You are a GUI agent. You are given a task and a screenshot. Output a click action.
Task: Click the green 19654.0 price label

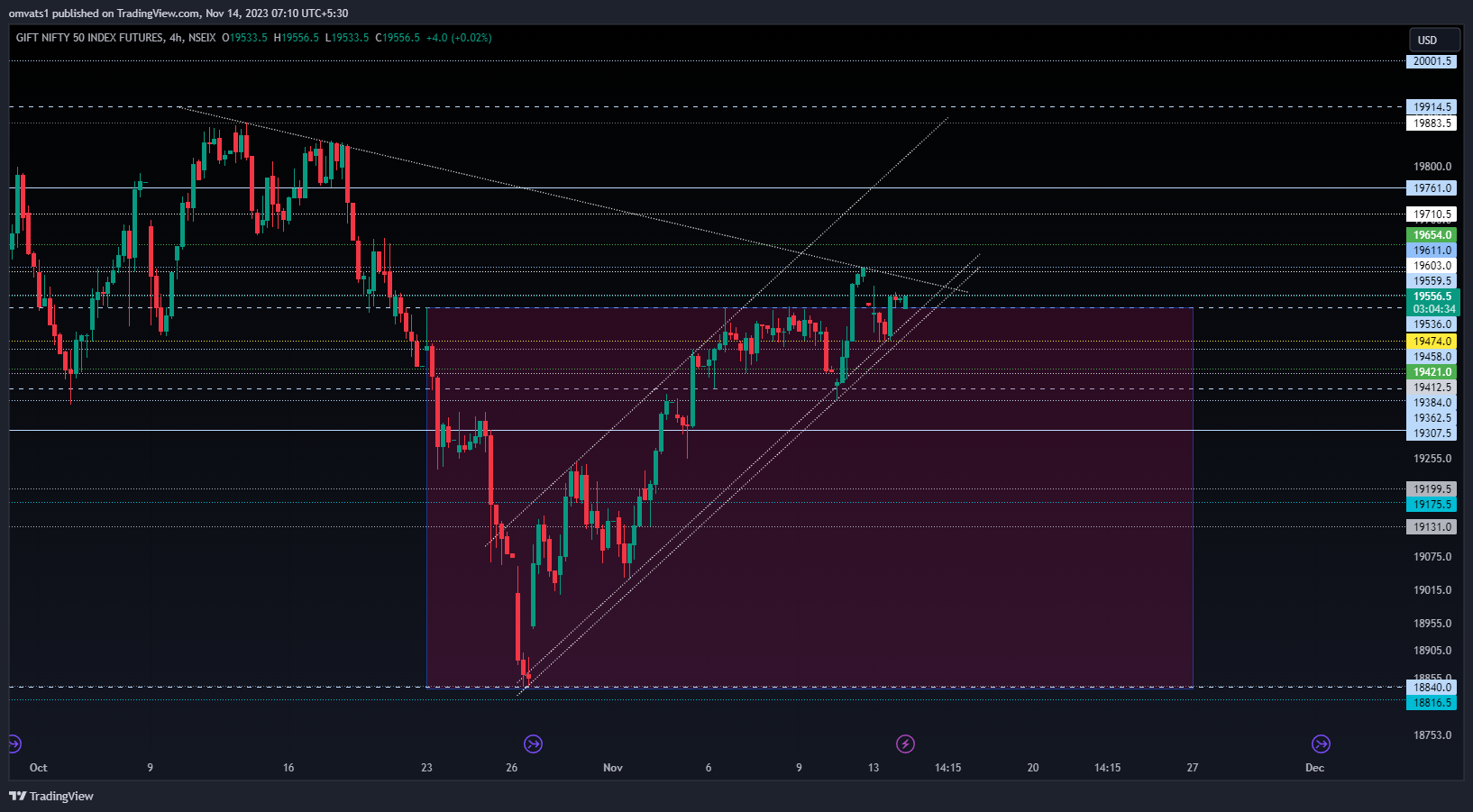(x=1432, y=235)
